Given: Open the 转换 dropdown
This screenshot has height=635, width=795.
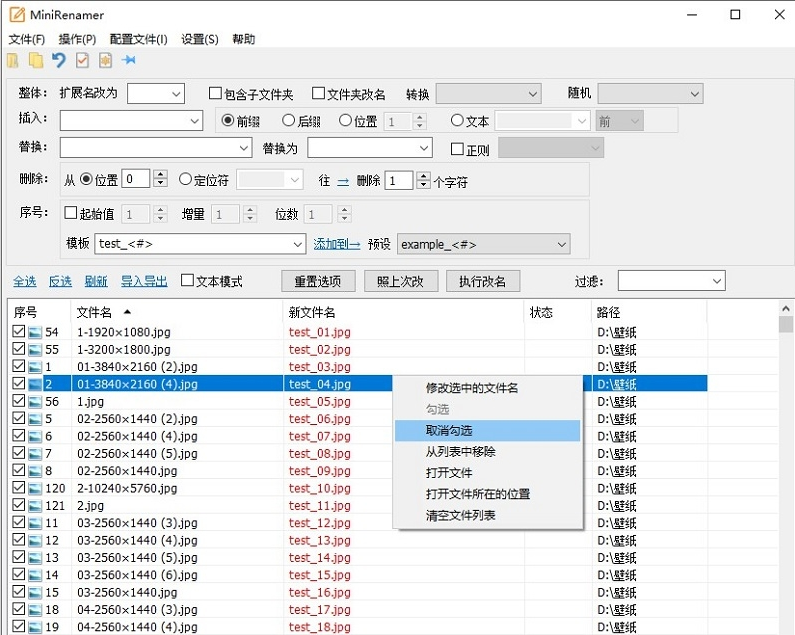Looking at the screenshot, I should pyautogui.click(x=532, y=94).
